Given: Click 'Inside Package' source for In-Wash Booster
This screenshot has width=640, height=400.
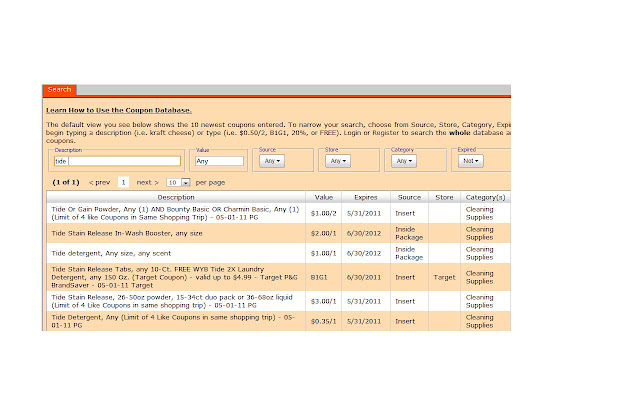Looking at the screenshot, I should point(409,233).
